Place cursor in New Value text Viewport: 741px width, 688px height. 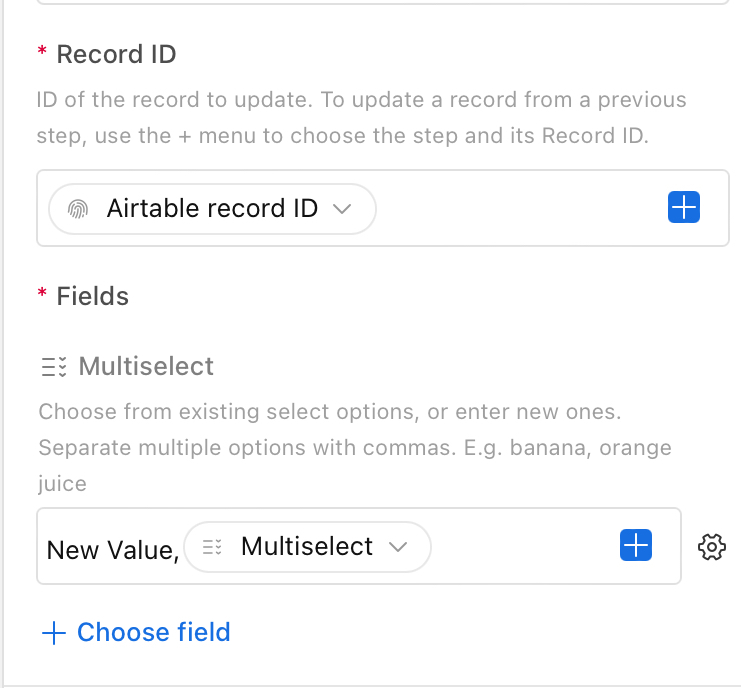113,550
